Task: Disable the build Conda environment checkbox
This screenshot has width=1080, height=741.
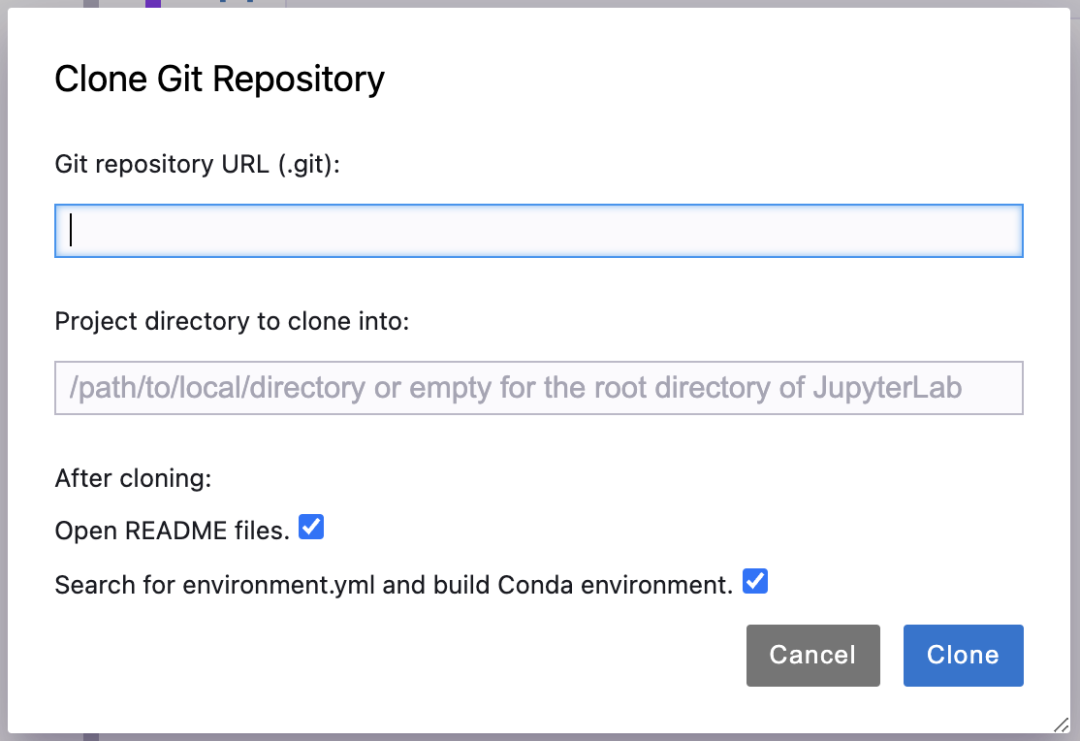Action: pos(755,581)
